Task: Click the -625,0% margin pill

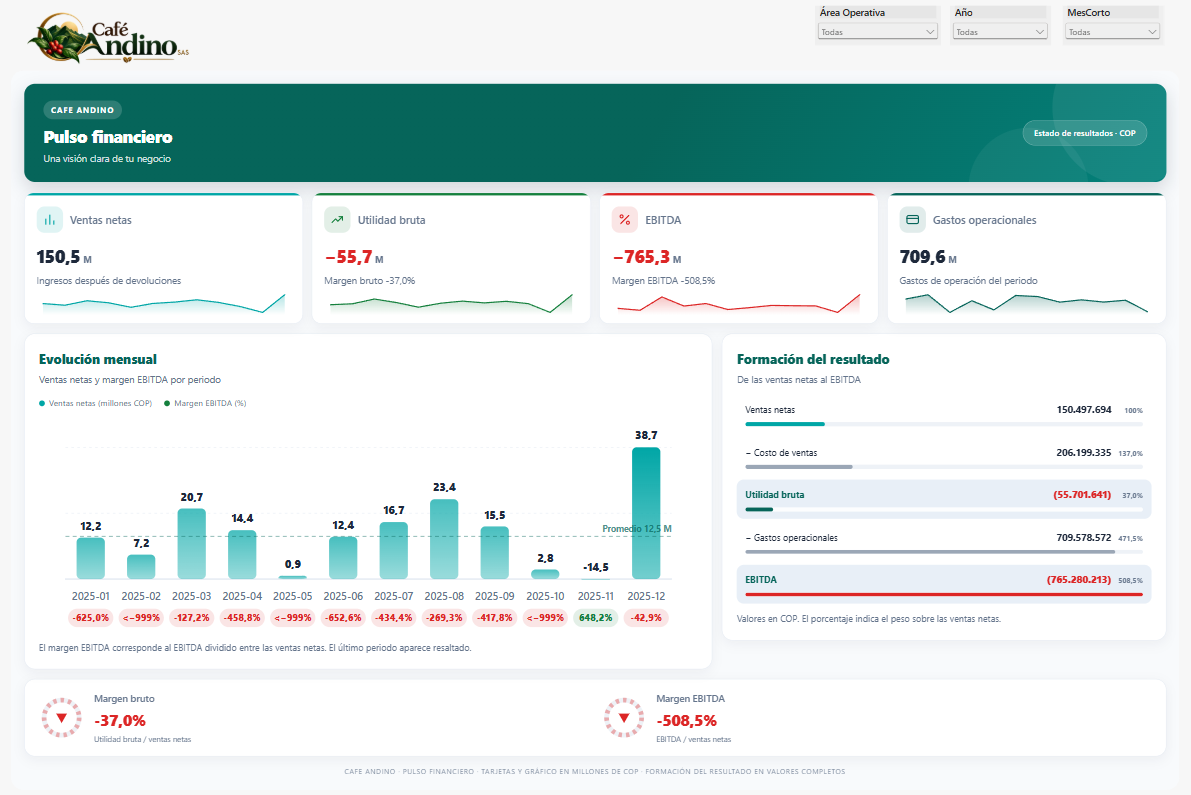Action: pyautogui.click(x=90, y=618)
